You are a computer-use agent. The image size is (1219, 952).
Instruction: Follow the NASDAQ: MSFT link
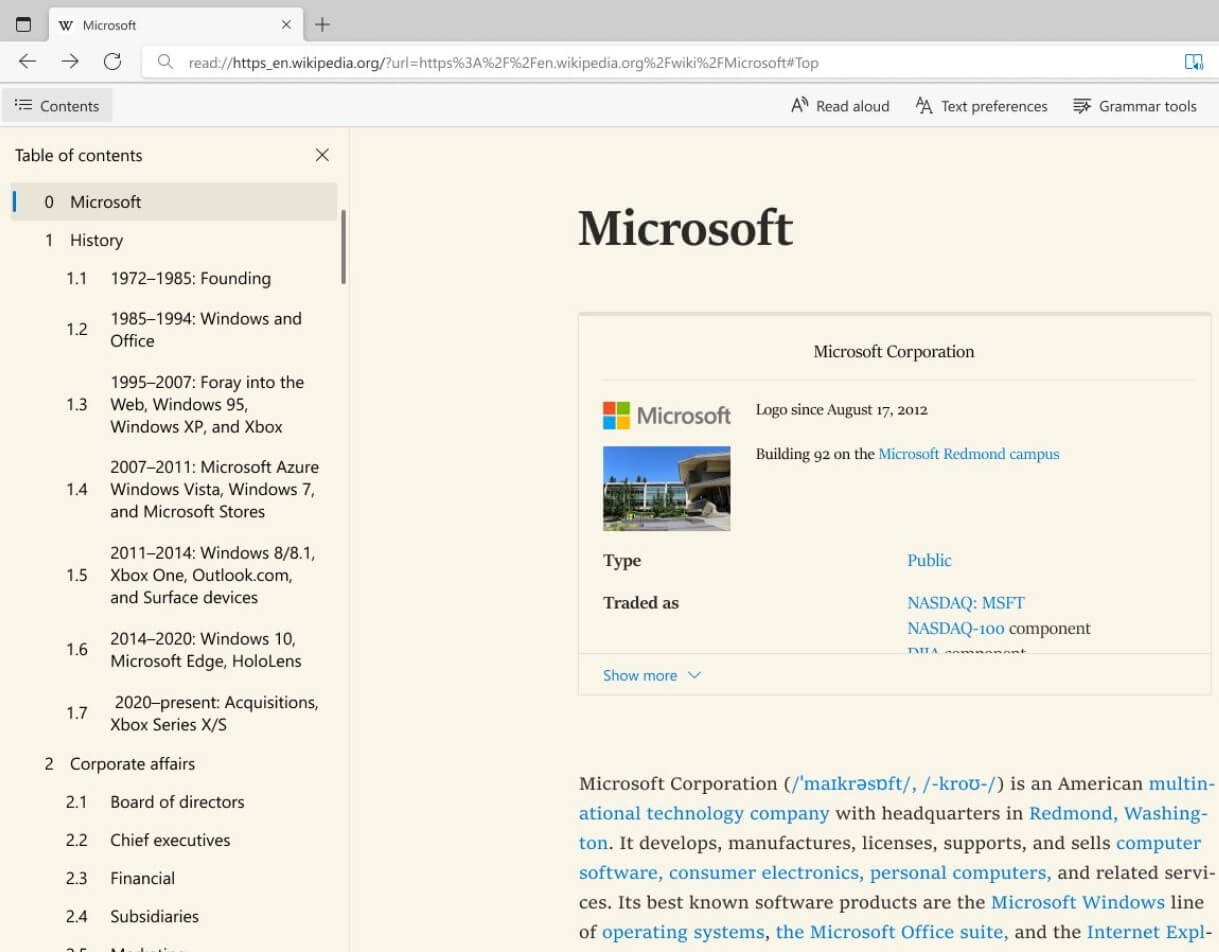966,603
